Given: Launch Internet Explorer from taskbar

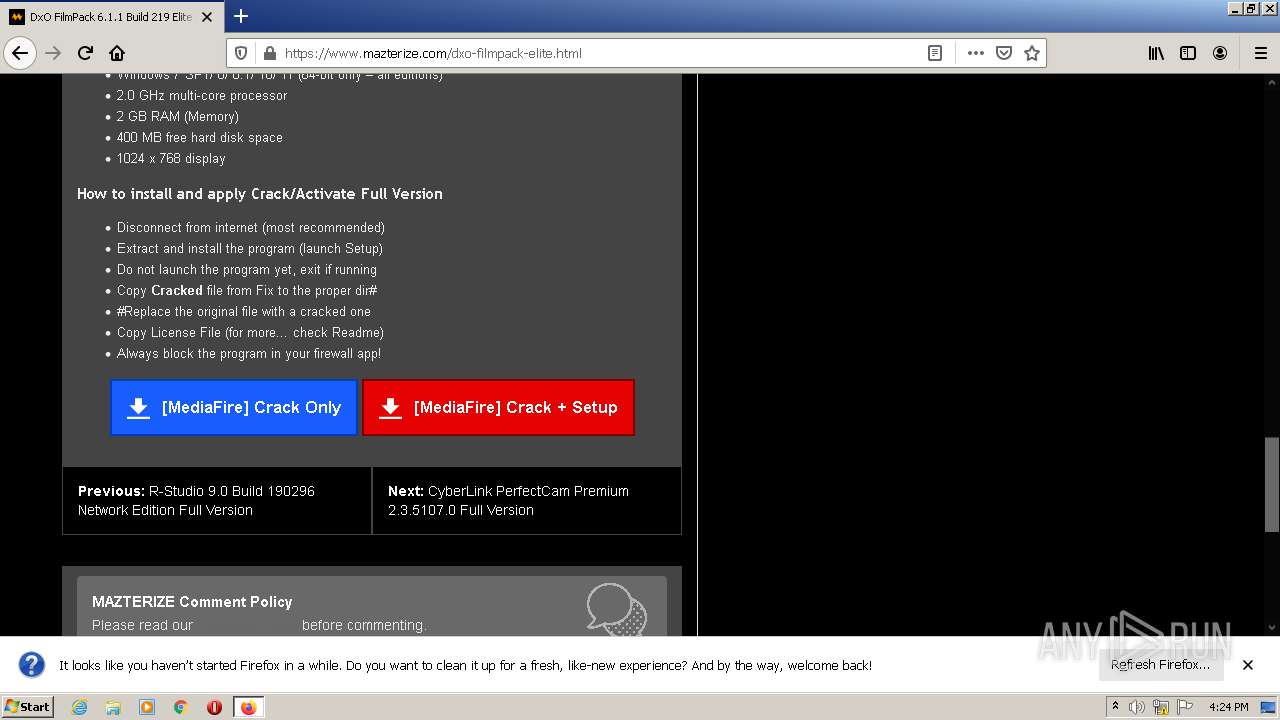Looking at the screenshot, I should pyautogui.click(x=80, y=707).
